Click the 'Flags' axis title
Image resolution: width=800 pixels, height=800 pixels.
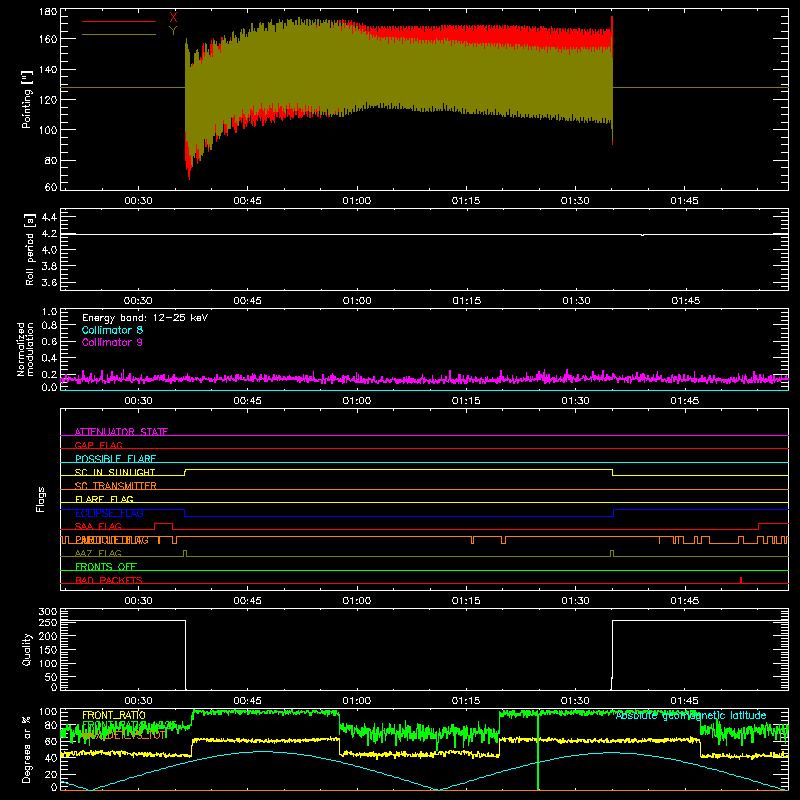click(x=41, y=499)
